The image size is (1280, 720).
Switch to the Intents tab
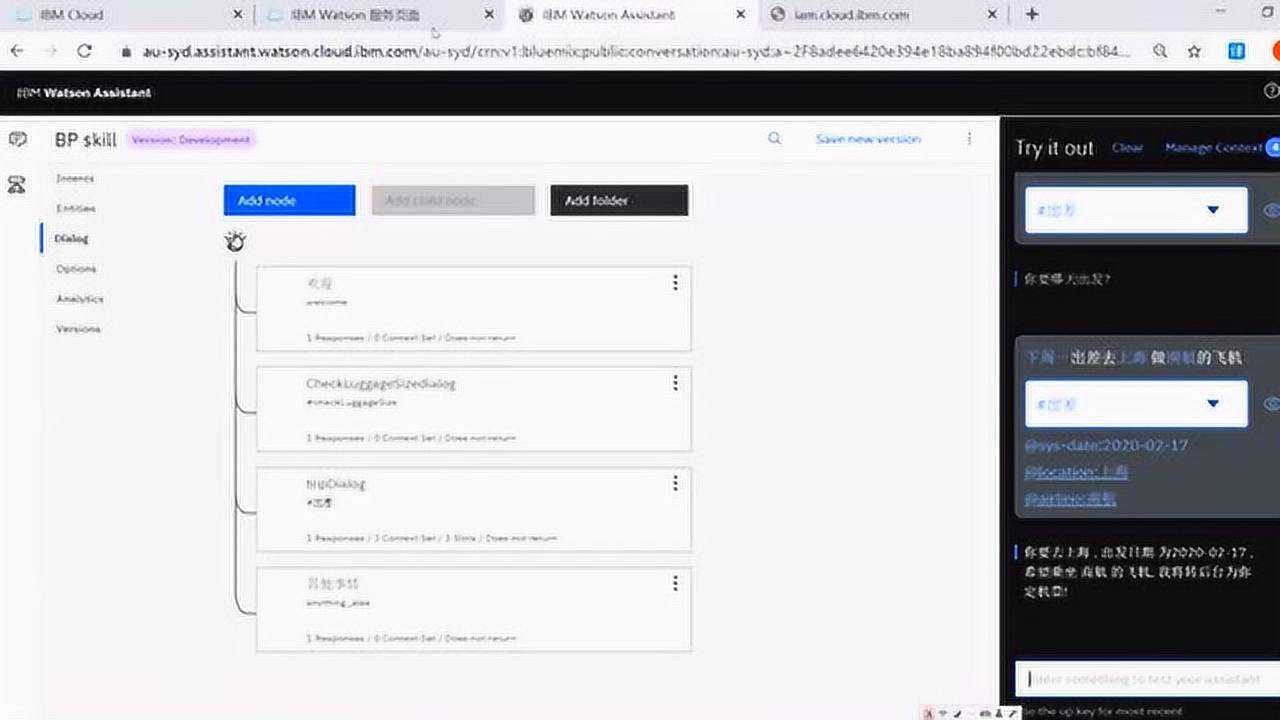tap(76, 177)
